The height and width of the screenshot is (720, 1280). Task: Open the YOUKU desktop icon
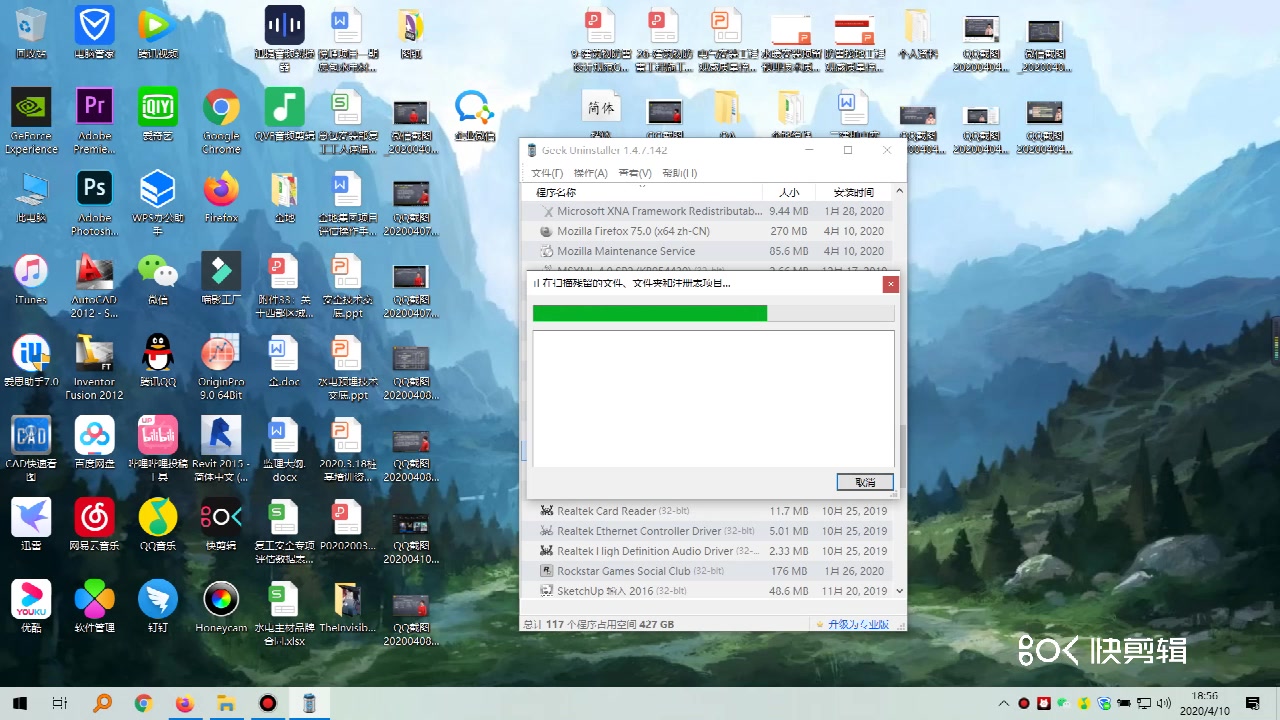coord(31,605)
